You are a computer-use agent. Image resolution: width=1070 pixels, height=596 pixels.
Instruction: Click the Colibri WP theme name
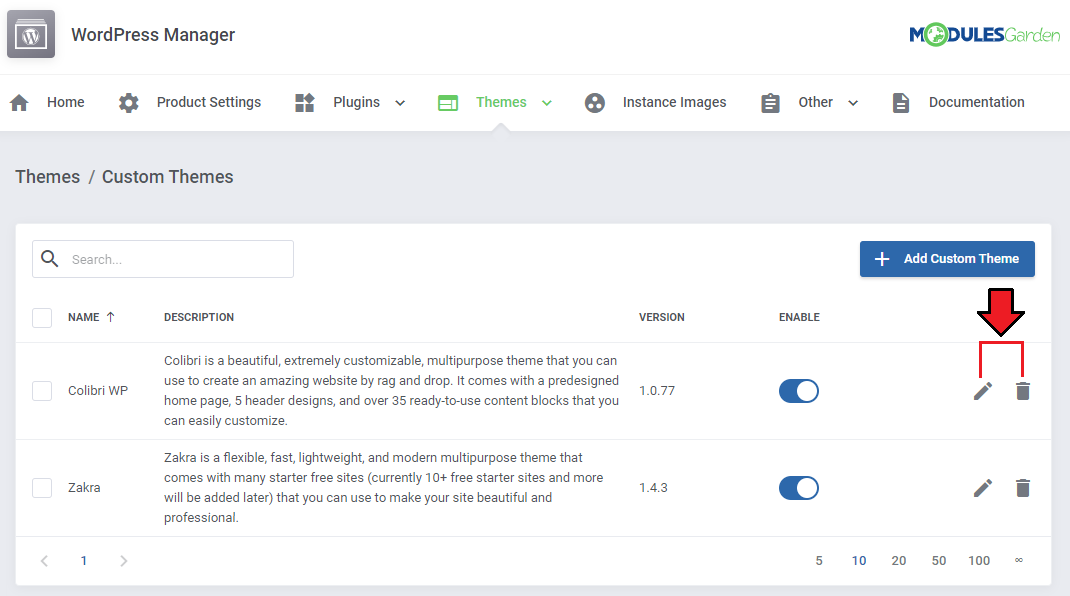coord(98,391)
